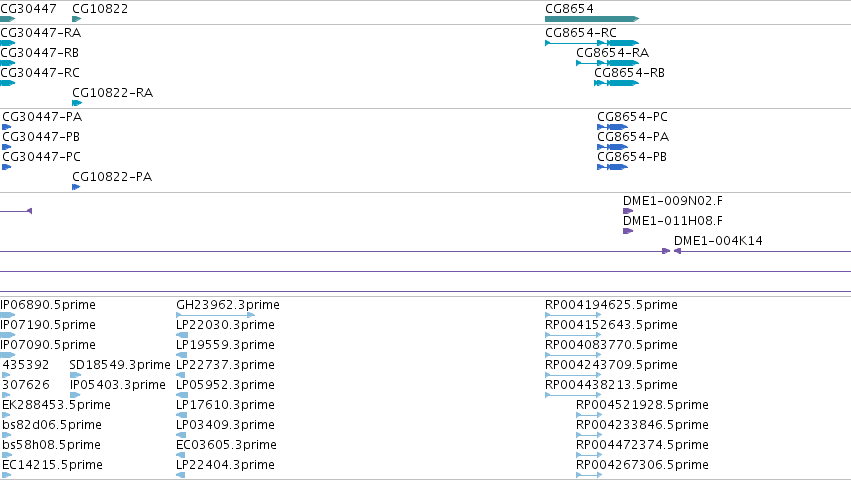Screen dimensions: 851x480
Task: Select the IP06890.5prime EST label
Action: click(x=48, y=305)
